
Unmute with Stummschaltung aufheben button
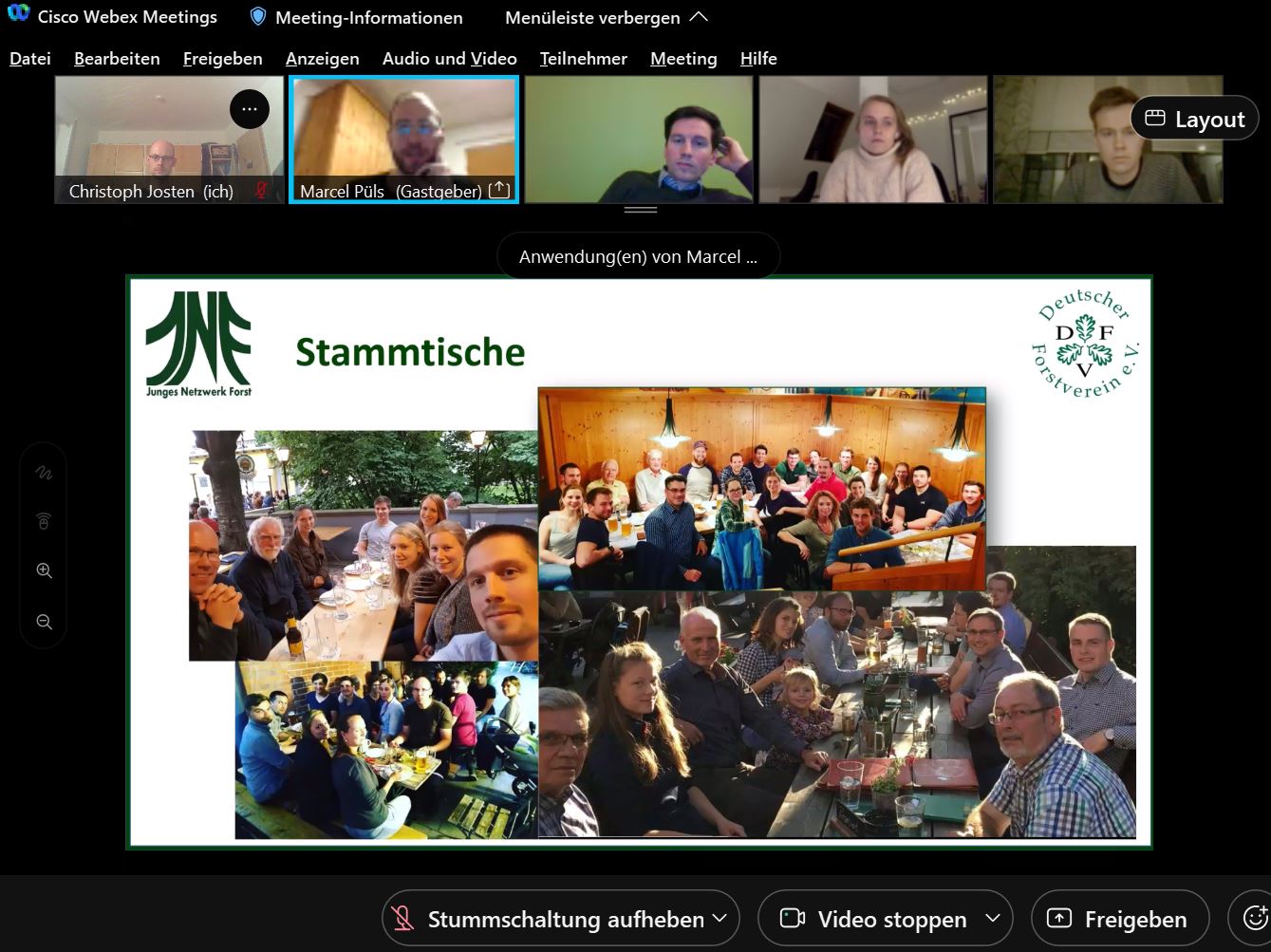pyautogui.click(x=546, y=919)
